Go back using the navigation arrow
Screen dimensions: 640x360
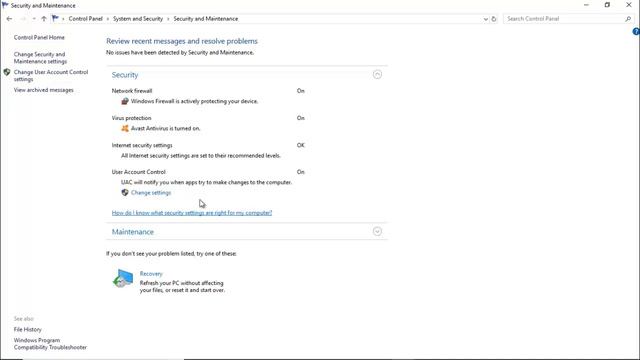[x=9, y=19]
